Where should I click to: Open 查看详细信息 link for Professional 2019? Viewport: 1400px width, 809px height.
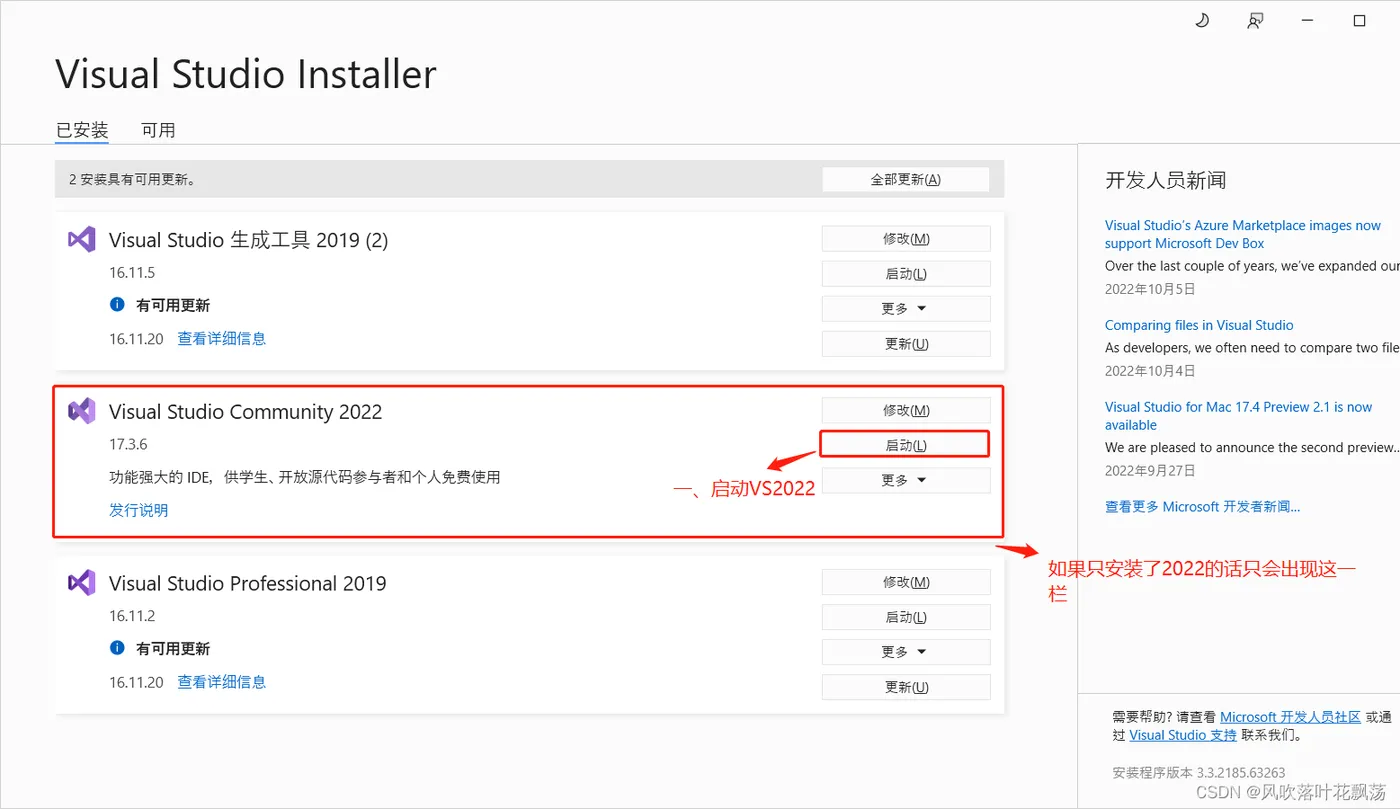coord(222,681)
